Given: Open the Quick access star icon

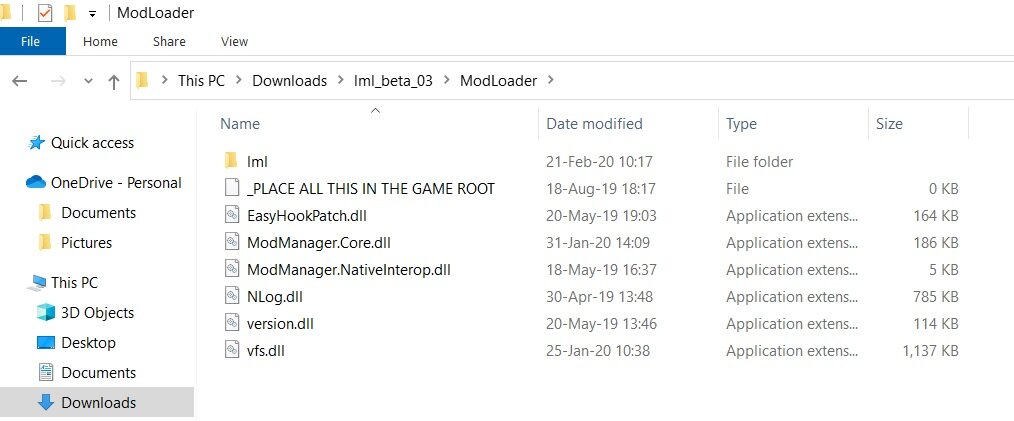Looking at the screenshot, I should (37, 143).
